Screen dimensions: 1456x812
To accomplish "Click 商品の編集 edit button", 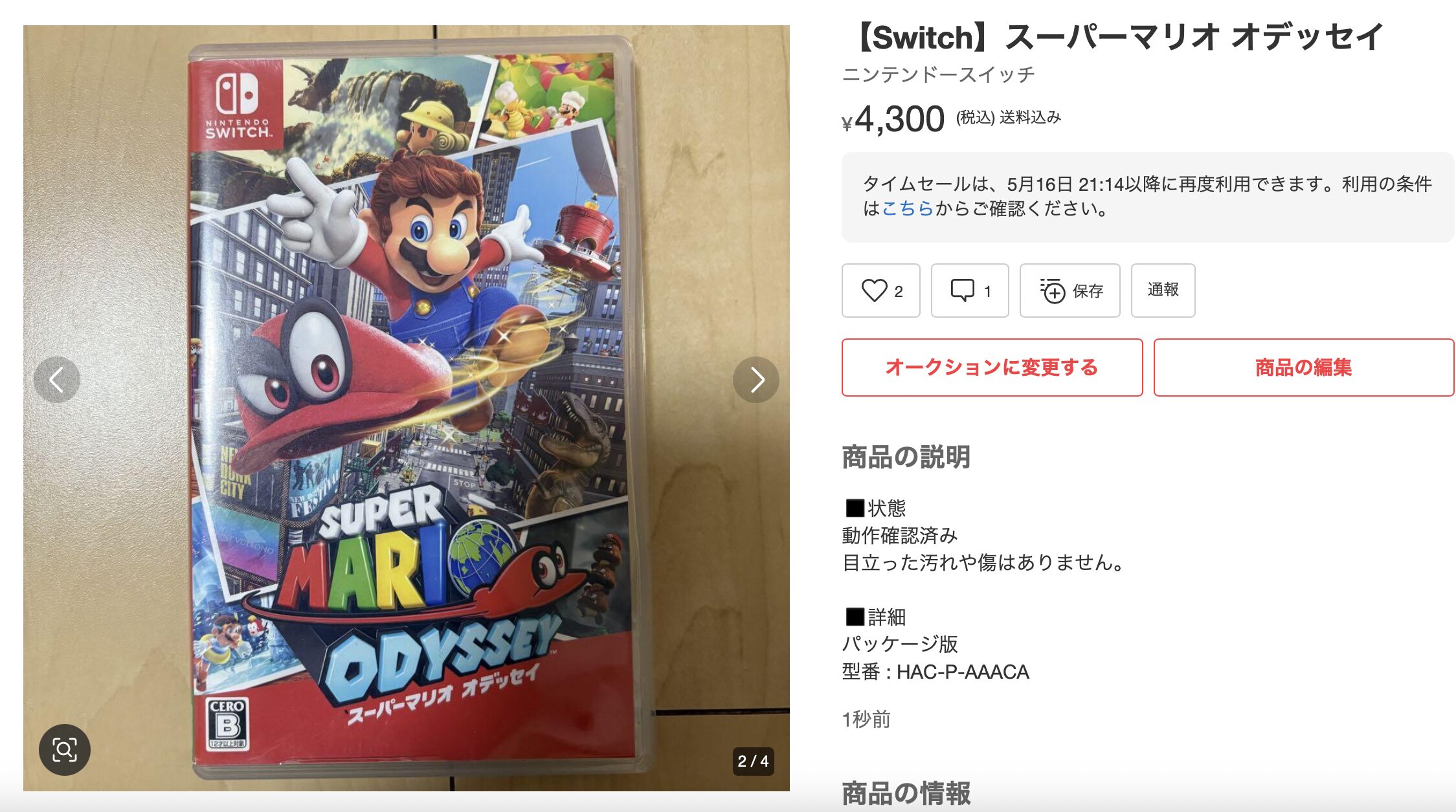I will point(1304,368).
